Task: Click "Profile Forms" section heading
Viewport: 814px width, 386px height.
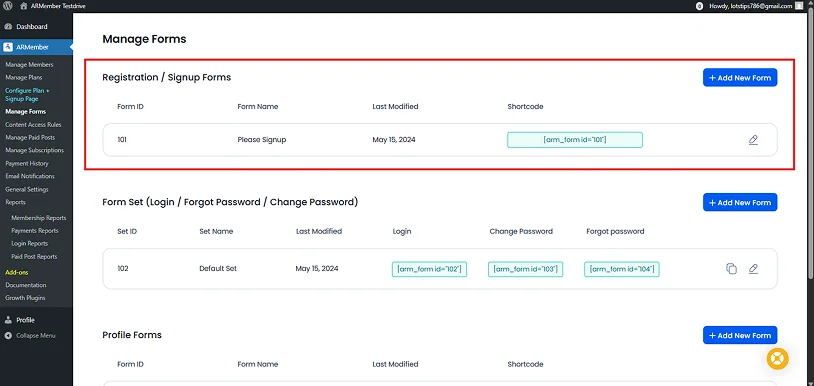Action: tap(132, 335)
